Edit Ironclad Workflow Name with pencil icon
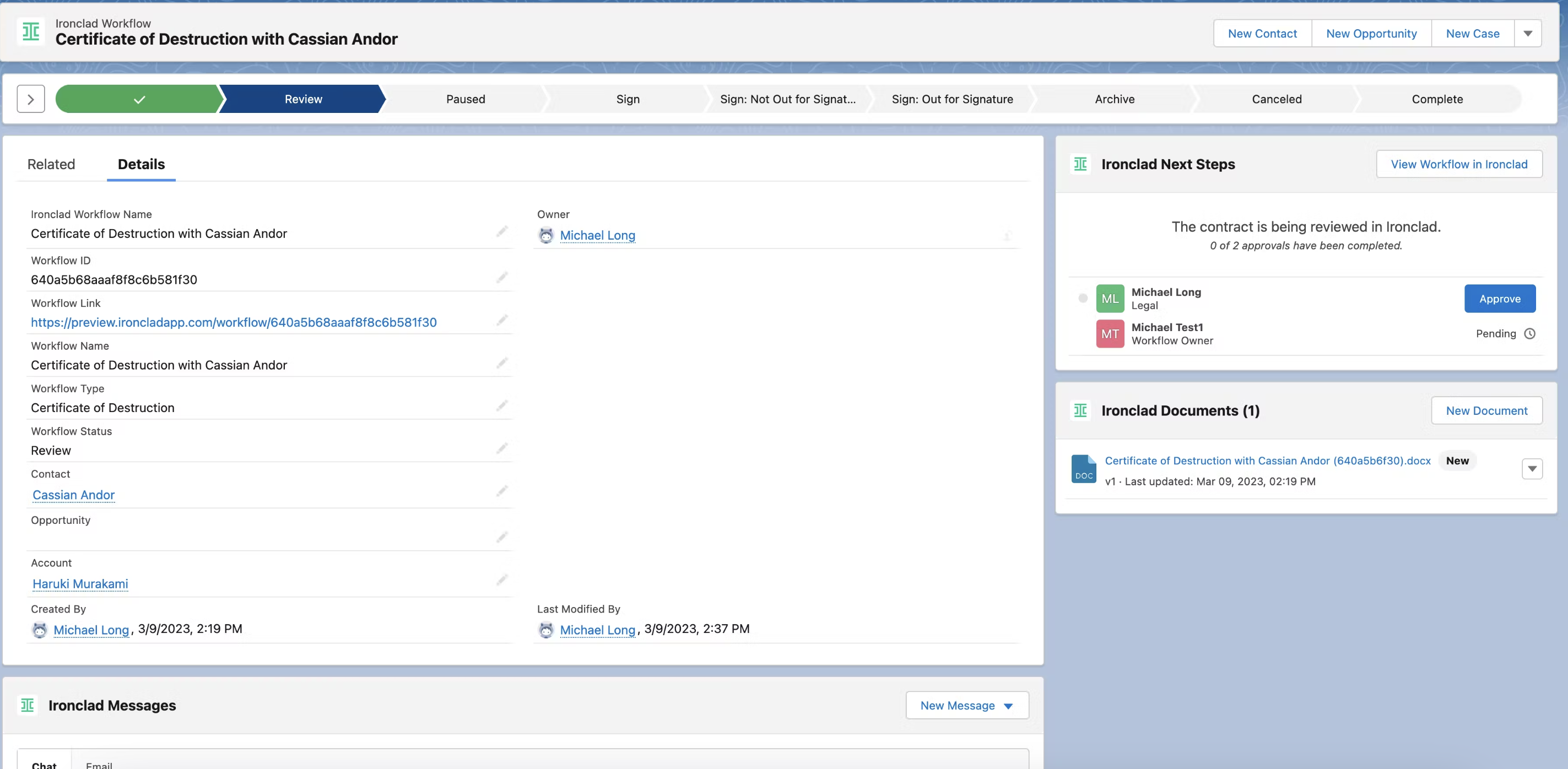 501,232
